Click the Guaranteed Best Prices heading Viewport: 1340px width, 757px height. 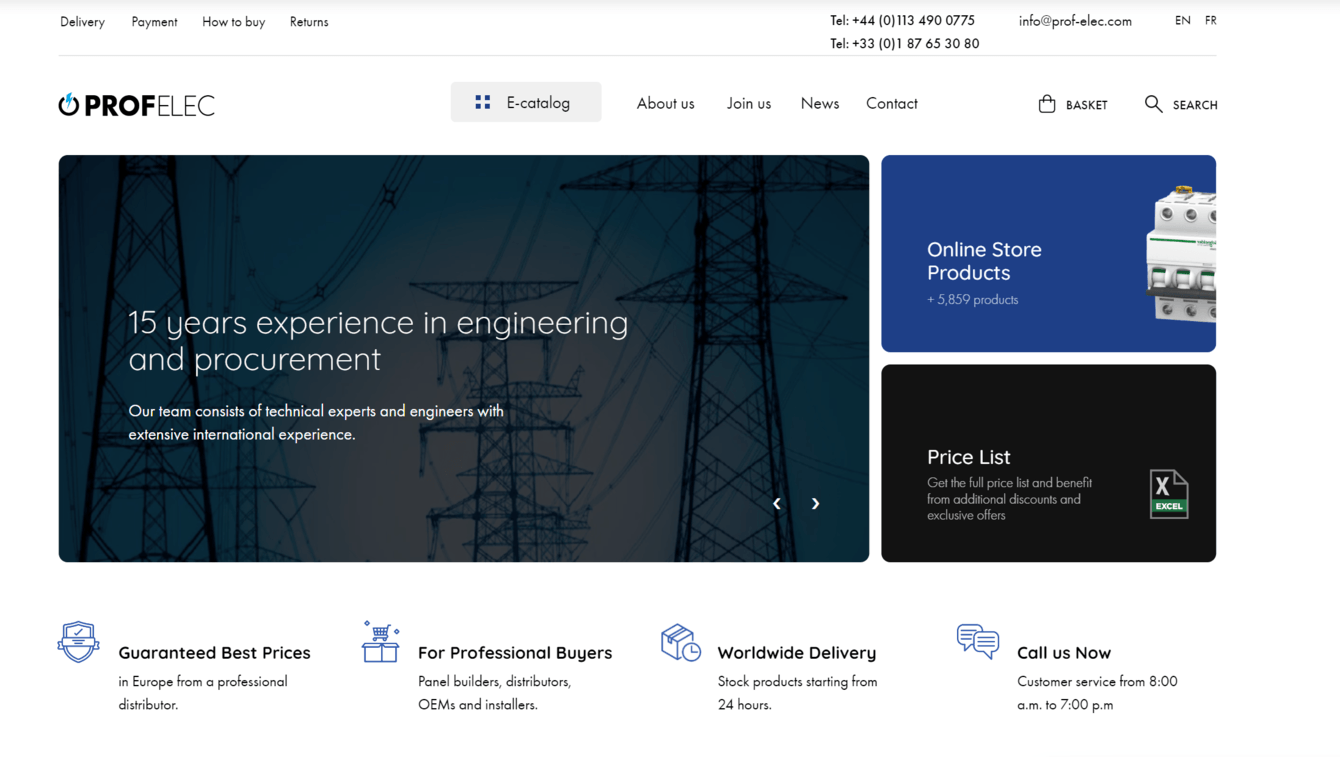[x=214, y=653]
